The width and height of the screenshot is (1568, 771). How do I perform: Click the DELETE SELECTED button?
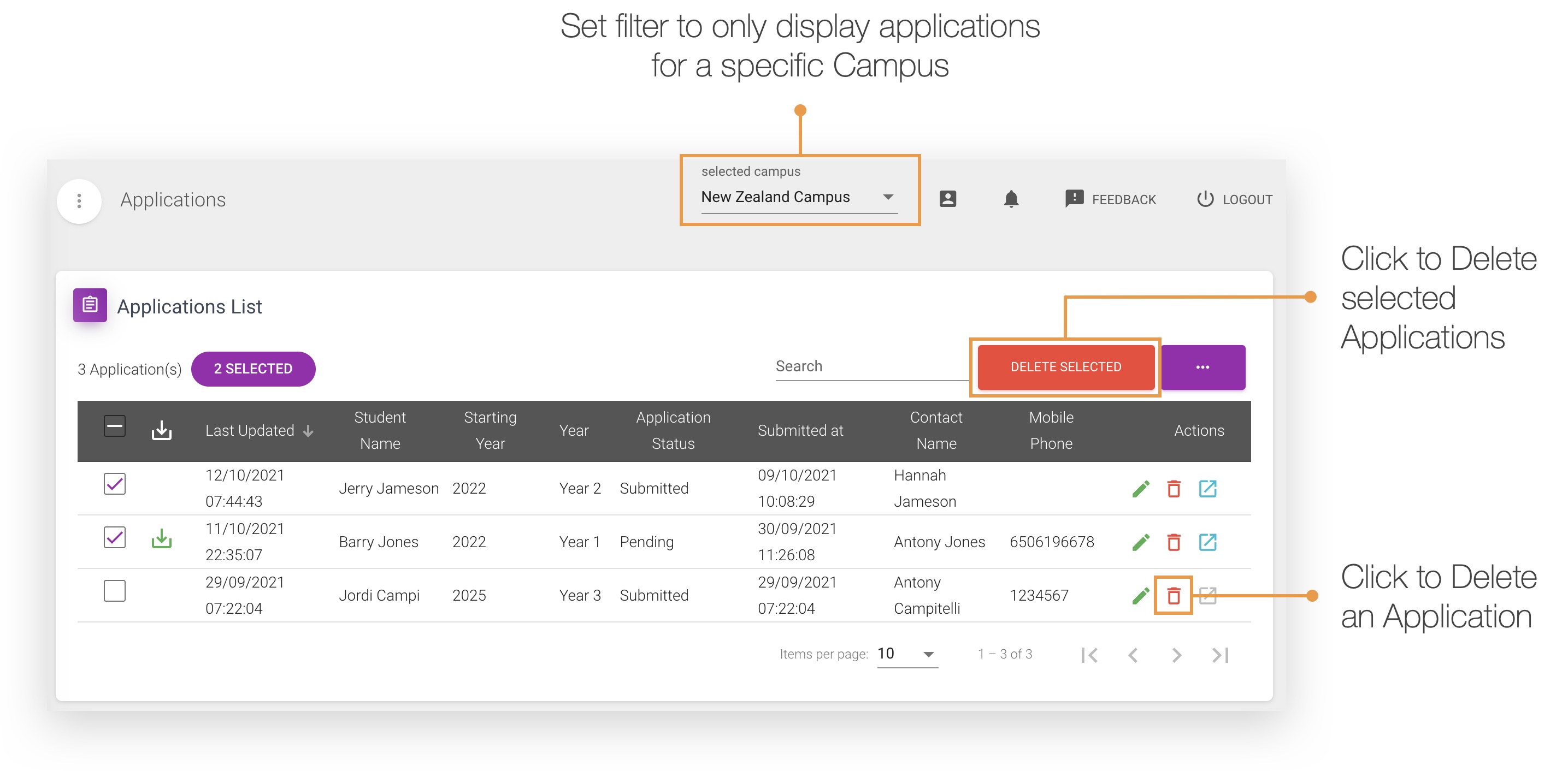click(x=1065, y=366)
